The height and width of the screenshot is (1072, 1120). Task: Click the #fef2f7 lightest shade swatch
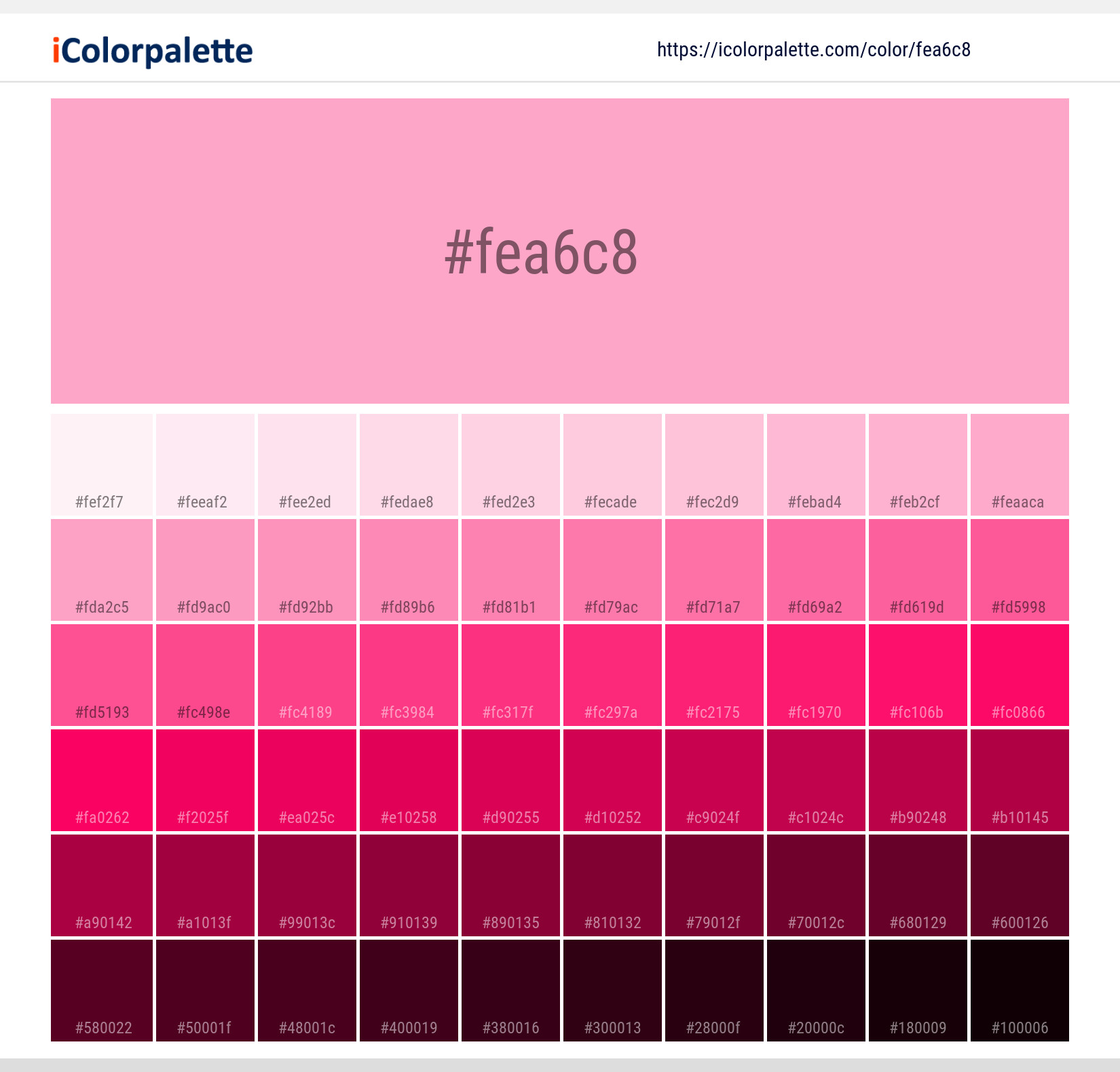tap(101, 465)
